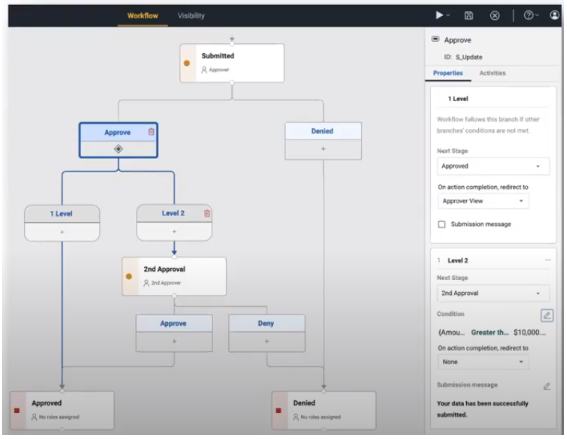567x439 pixels.
Task: Click the ID S_Update text
Action: 463,57
